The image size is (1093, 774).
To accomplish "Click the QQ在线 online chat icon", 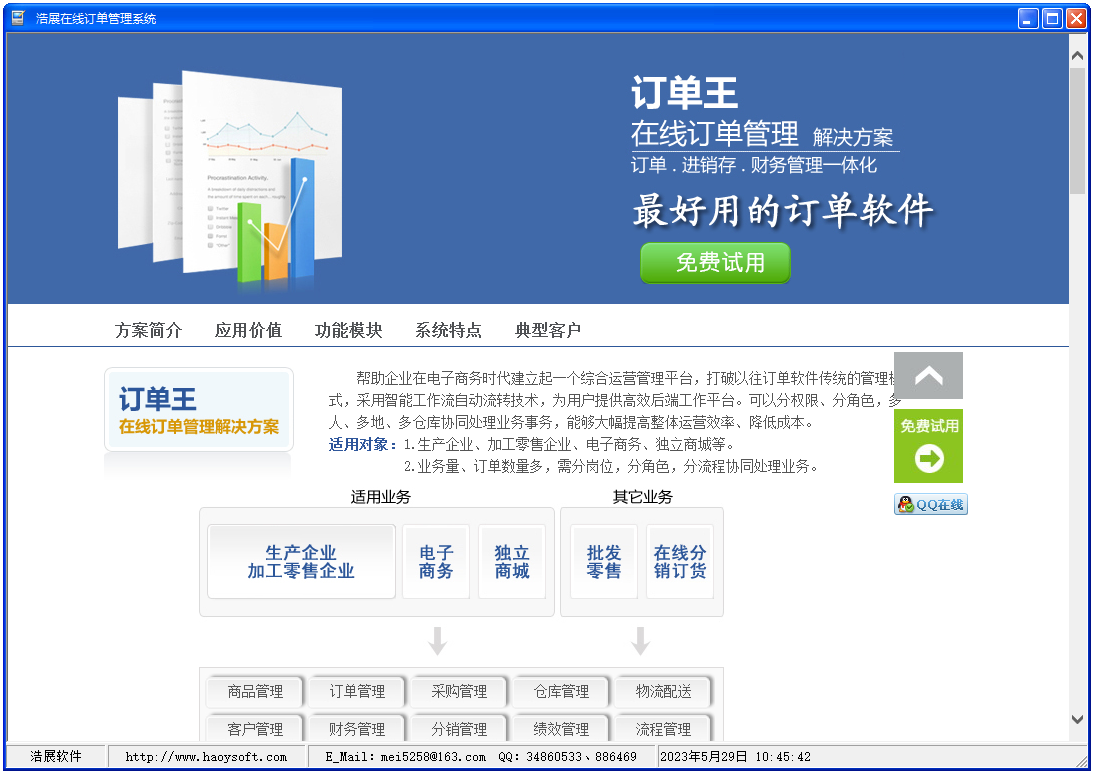I will (929, 504).
